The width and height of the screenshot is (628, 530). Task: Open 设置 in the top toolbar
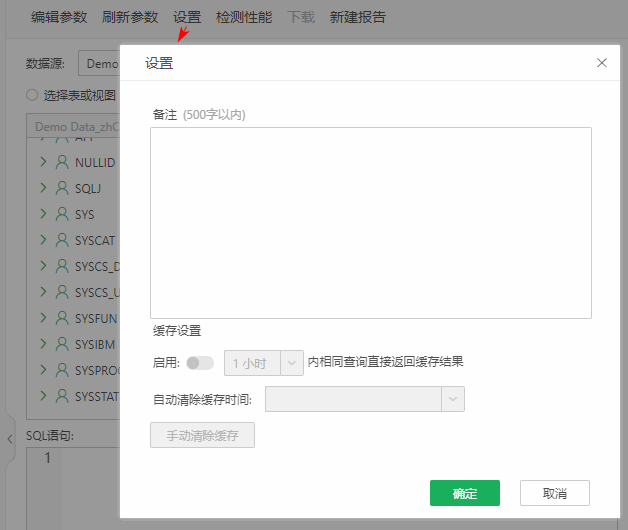tap(187, 17)
